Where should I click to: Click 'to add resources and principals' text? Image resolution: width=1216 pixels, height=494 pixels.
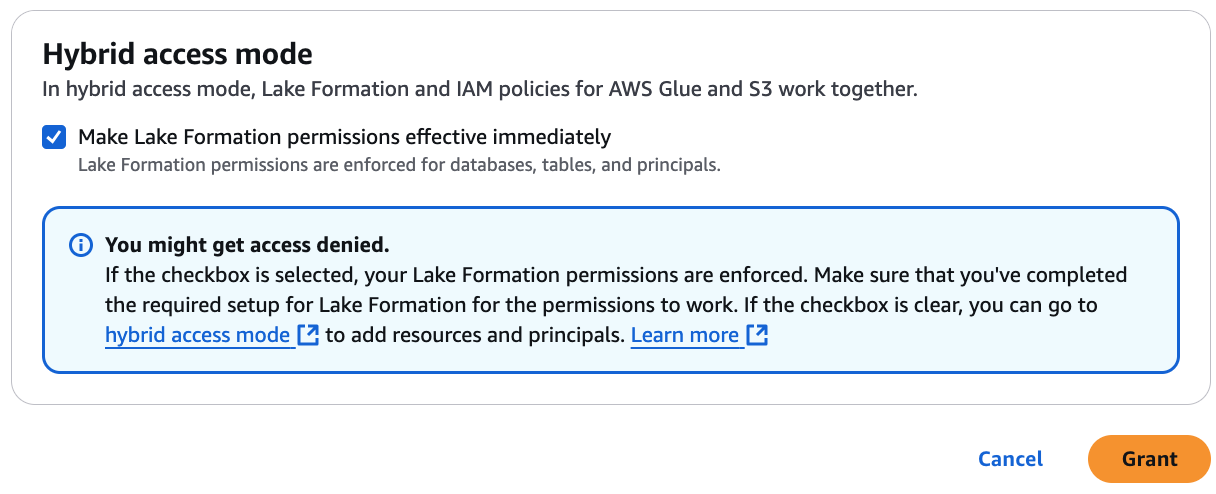475,335
